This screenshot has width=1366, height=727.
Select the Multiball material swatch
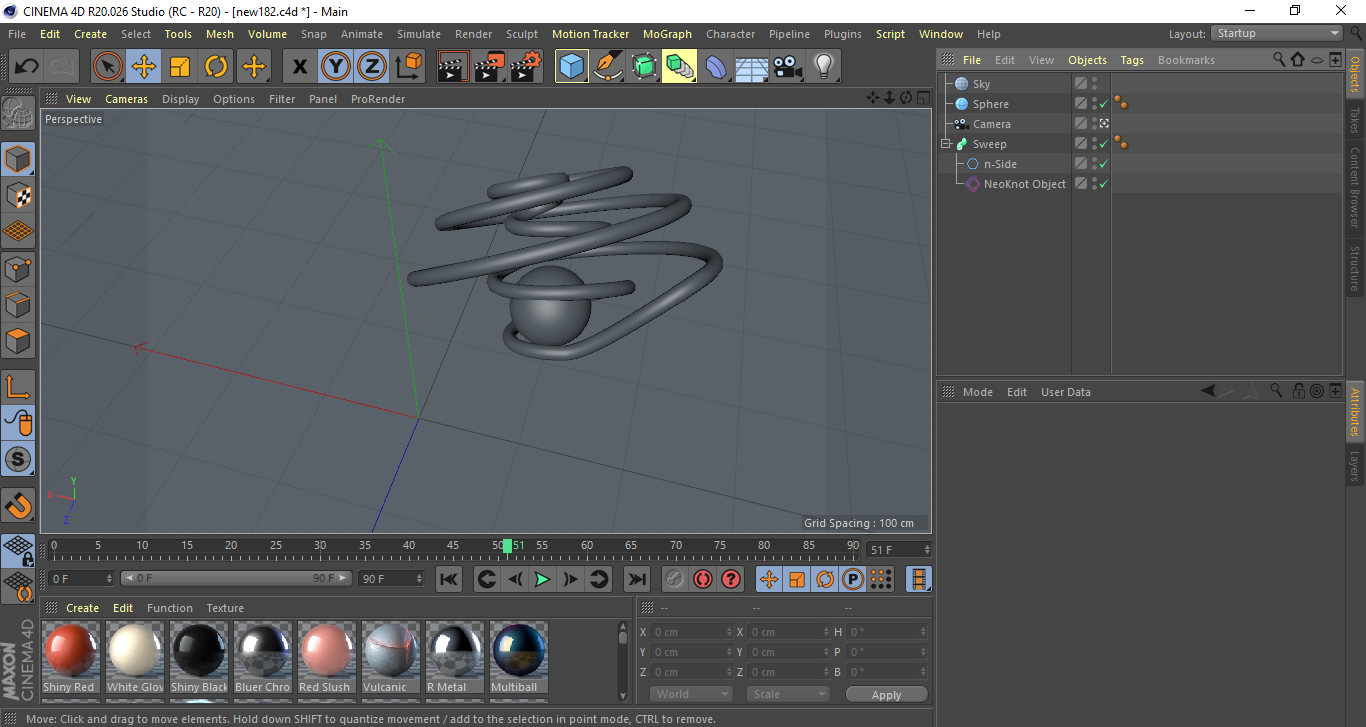pos(518,657)
